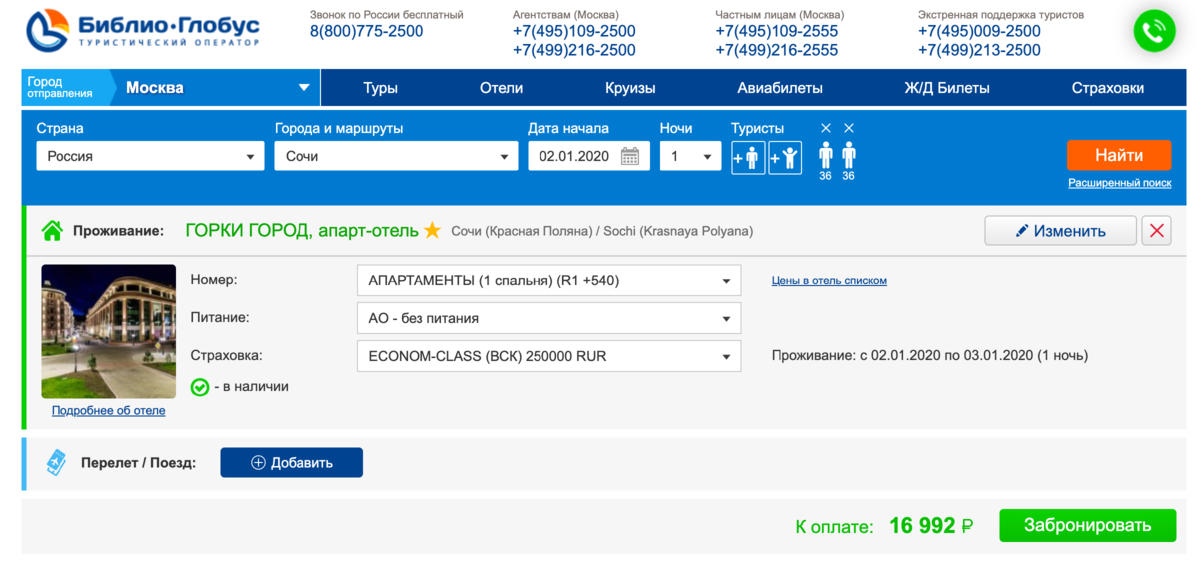Click agency number +7(499)216-2500
Screen dimensions: 1200x563
574,50
